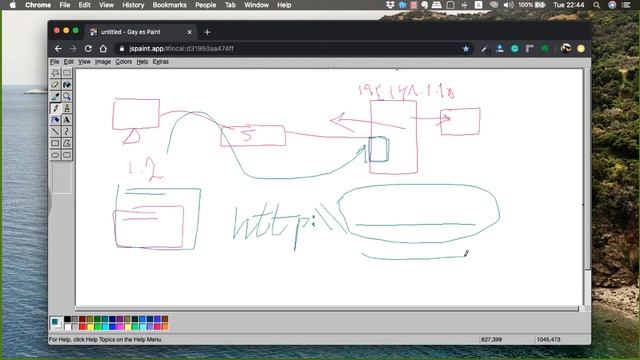Open the green circle extension in Chrome toolbar
Viewport: 640px width, 360px height.
point(515,49)
